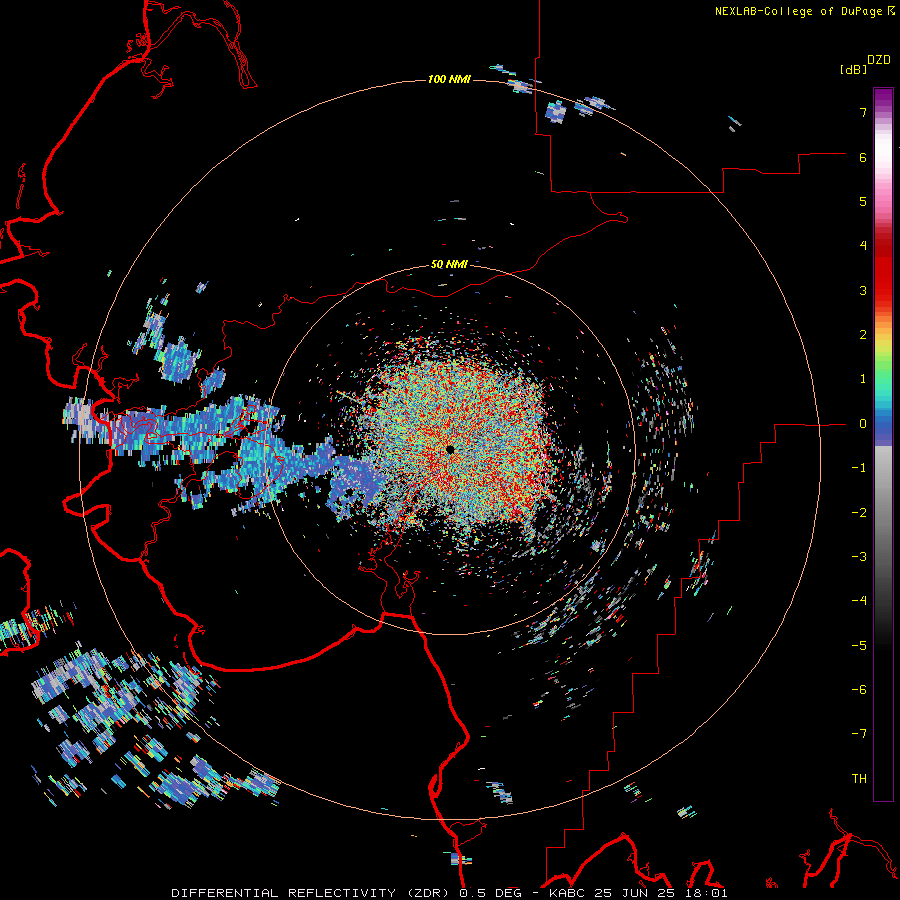Click the "-6" scale value
Viewport: 900px width, 900px height.
[859, 690]
